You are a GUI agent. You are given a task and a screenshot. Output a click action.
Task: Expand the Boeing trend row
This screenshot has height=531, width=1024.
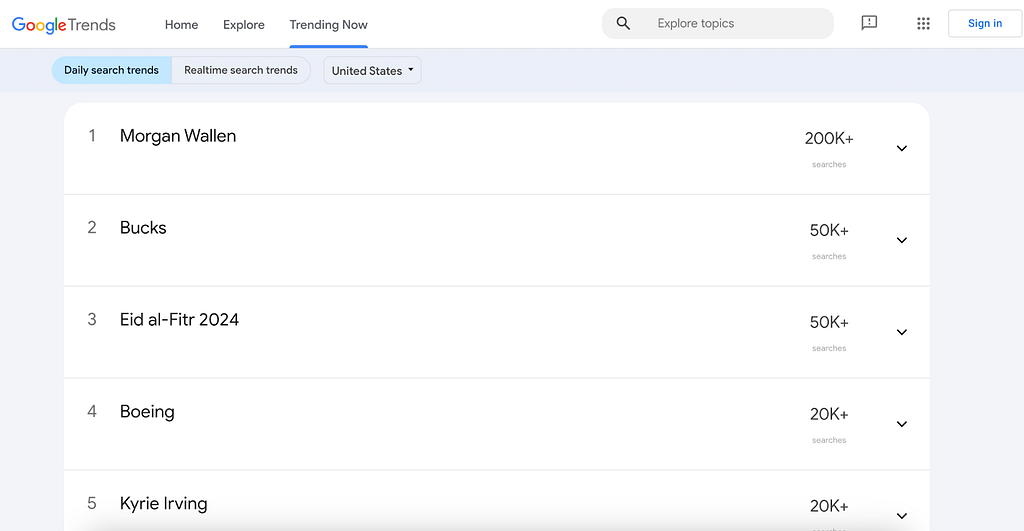(x=902, y=425)
